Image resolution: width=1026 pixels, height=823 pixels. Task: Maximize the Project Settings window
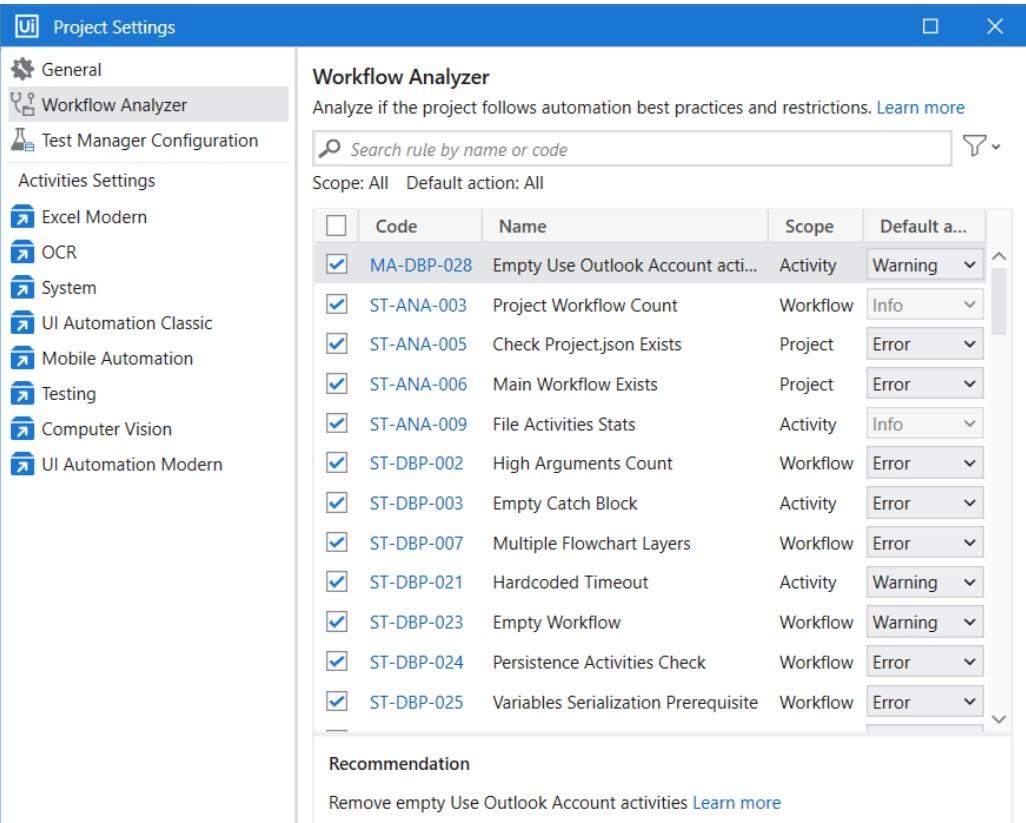click(x=930, y=26)
